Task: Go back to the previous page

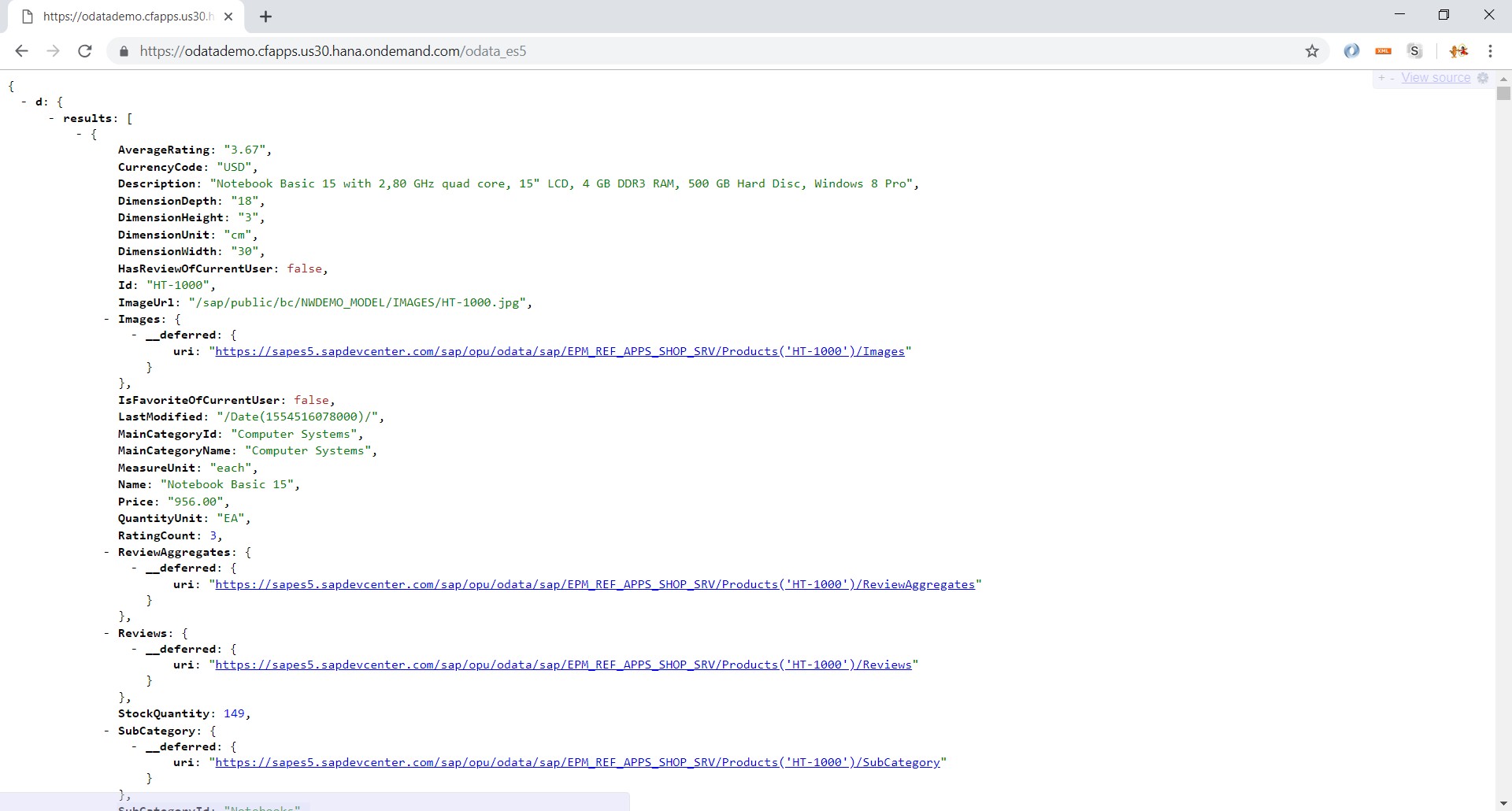Action: click(x=21, y=51)
